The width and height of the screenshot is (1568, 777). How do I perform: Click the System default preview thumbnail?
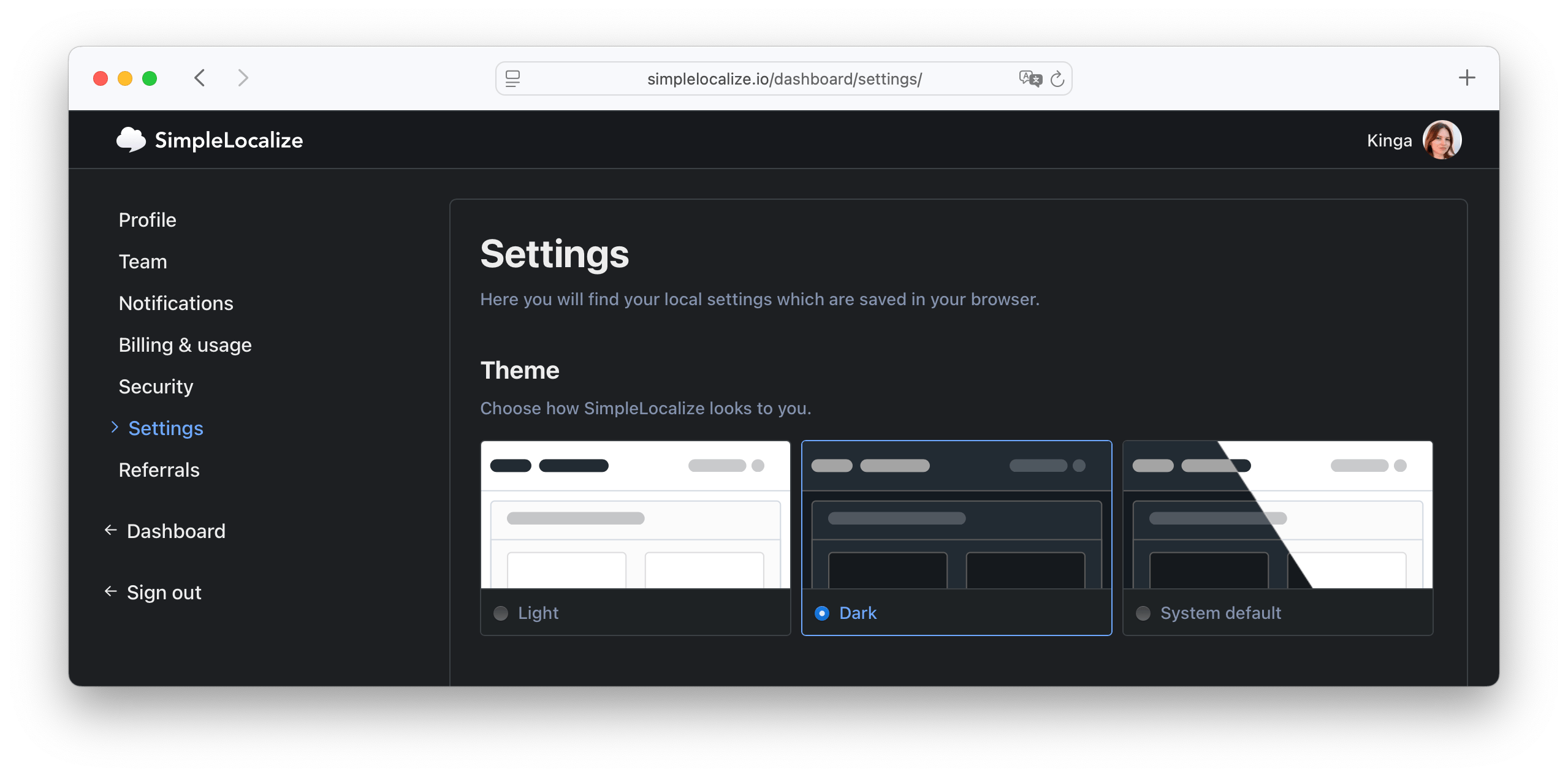click(1278, 515)
